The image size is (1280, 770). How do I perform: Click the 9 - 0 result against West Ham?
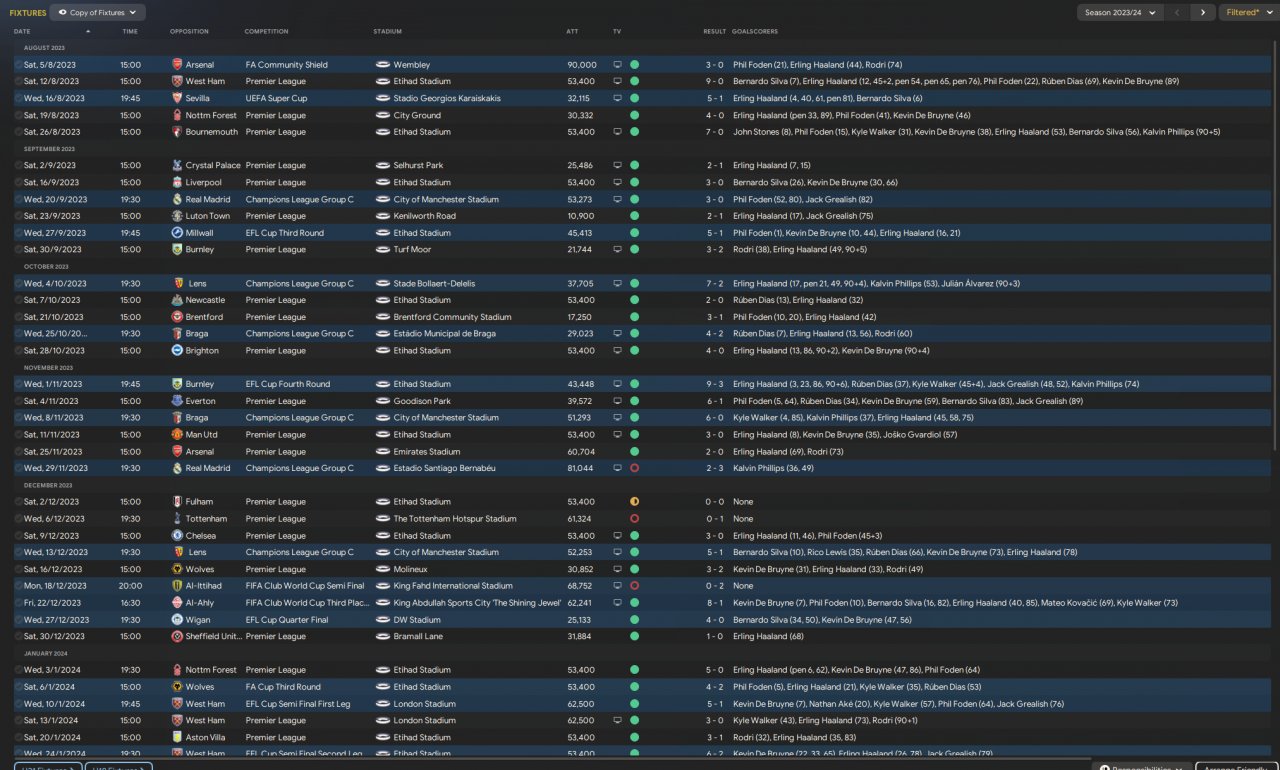714,82
